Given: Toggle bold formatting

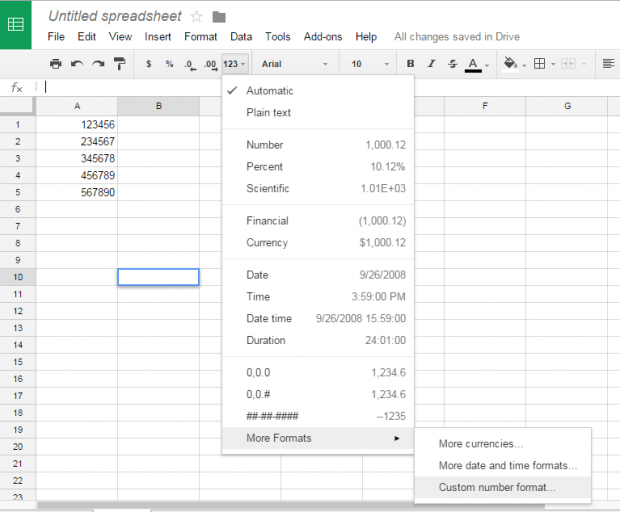Looking at the screenshot, I should pyautogui.click(x=410, y=64).
